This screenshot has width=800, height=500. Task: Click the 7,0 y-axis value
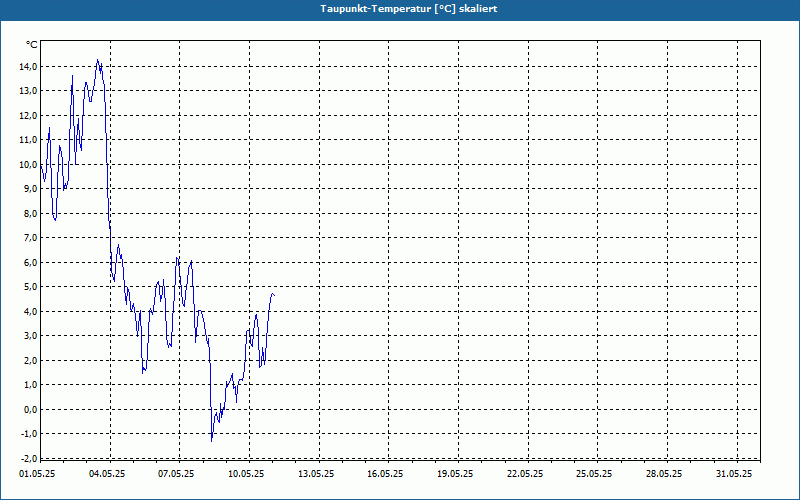point(30,238)
